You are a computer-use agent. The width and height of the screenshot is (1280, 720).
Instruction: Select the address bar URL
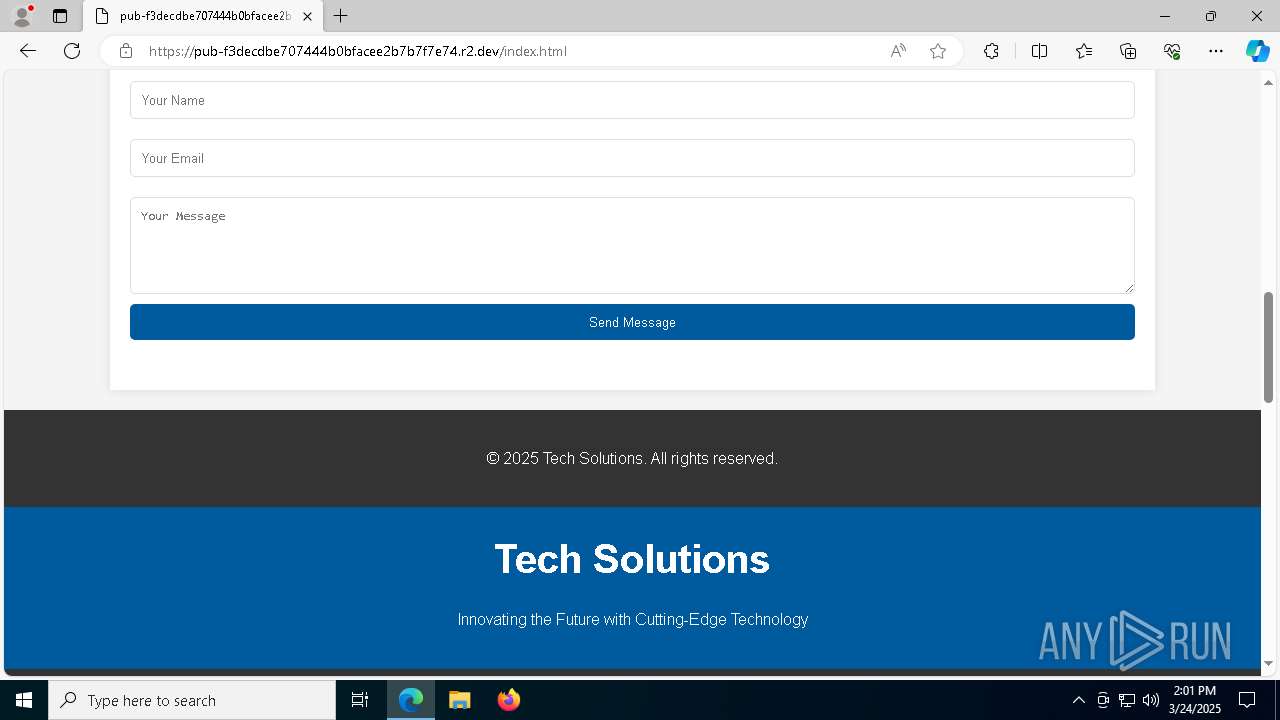click(358, 51)
